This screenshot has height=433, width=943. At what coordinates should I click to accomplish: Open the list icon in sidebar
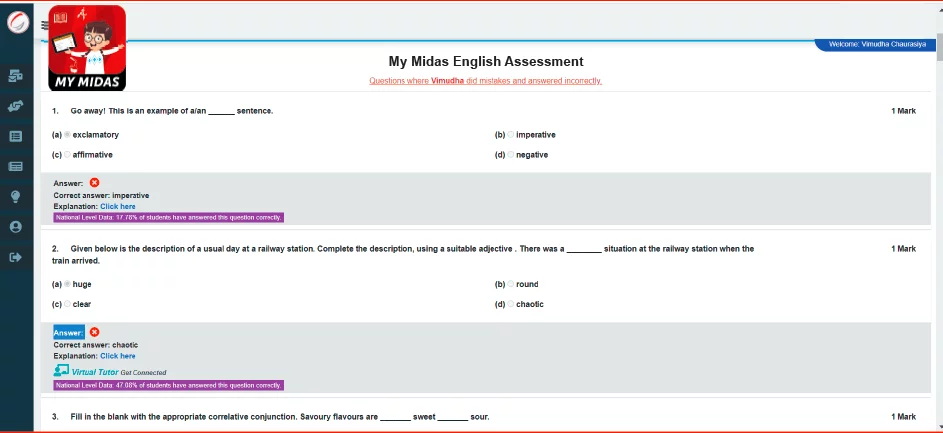pyautogui.click(x=15, y=136)
